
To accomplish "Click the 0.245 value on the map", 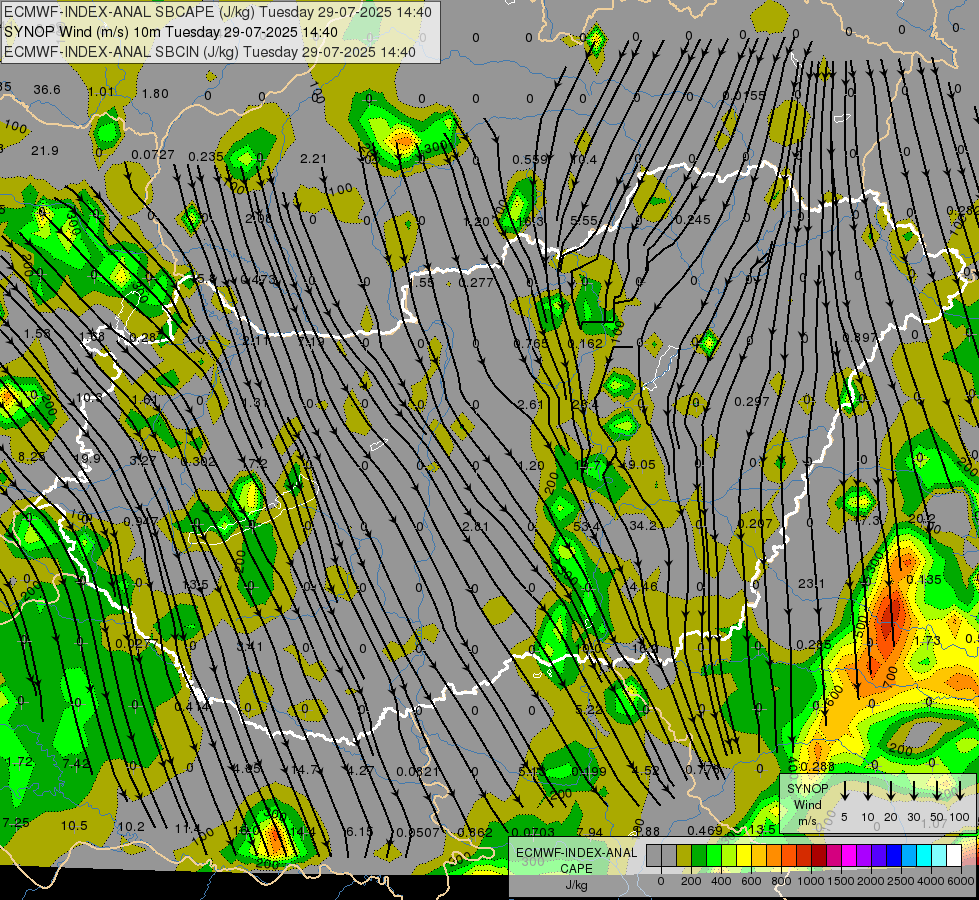I will click(x=693, y=220).
